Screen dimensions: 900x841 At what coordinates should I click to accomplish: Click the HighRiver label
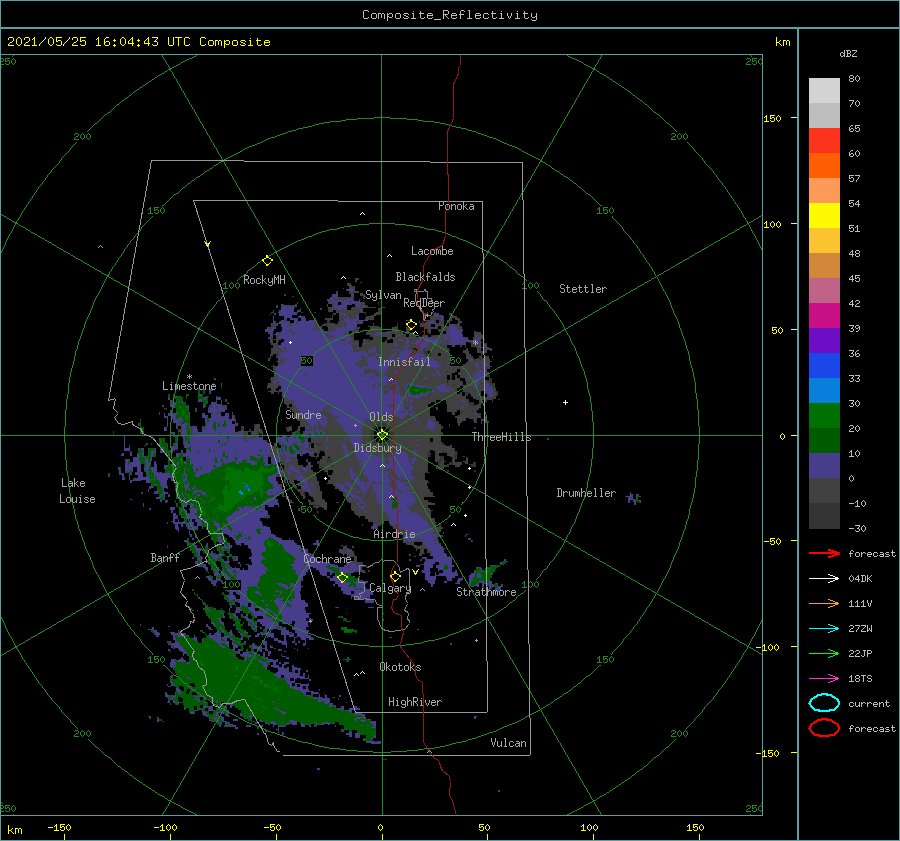415,702
